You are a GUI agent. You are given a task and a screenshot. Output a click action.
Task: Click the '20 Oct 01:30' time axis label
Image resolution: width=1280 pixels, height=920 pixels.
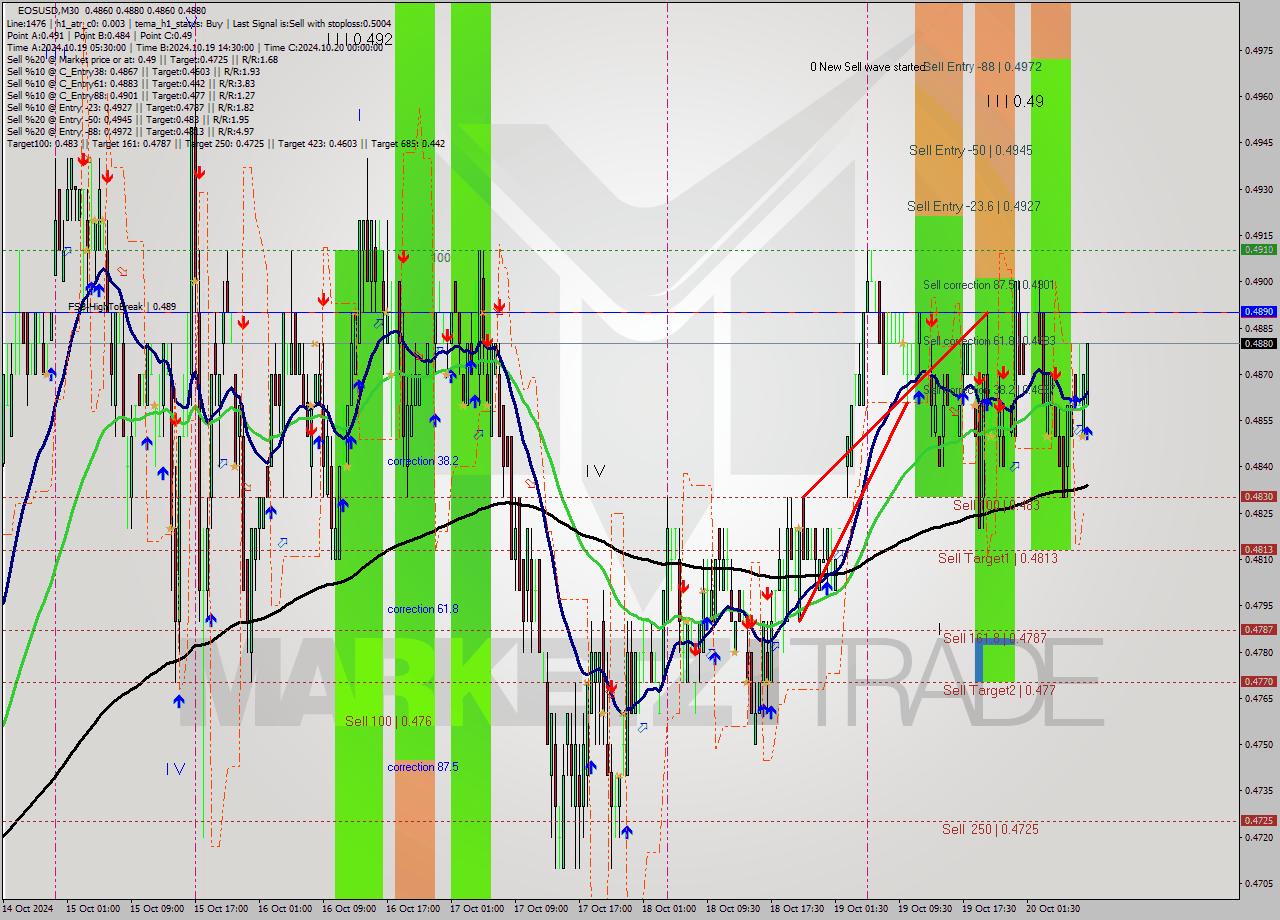(x=1053, y=909)
